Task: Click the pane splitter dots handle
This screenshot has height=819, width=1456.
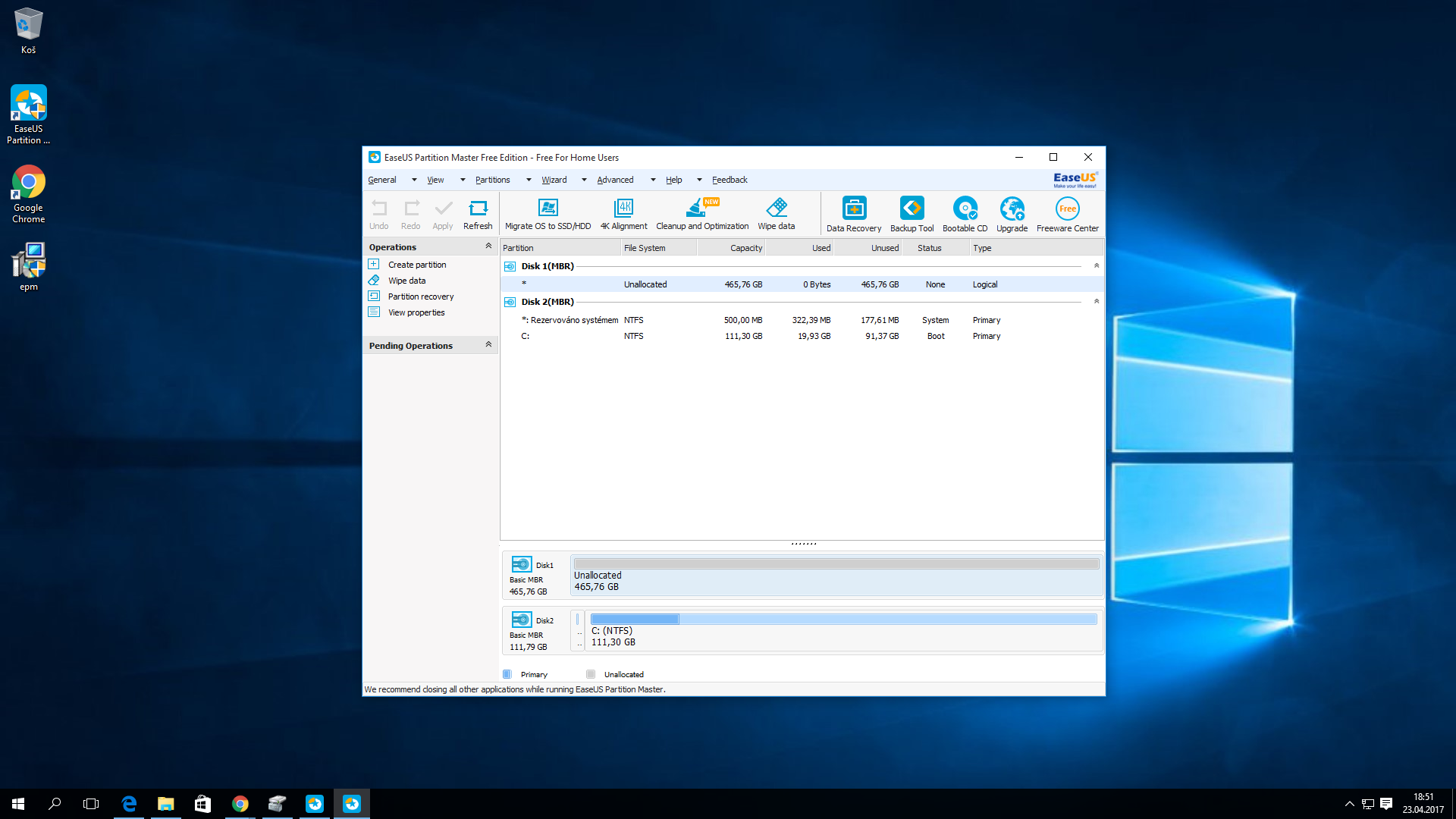Action: click(803, 544)
